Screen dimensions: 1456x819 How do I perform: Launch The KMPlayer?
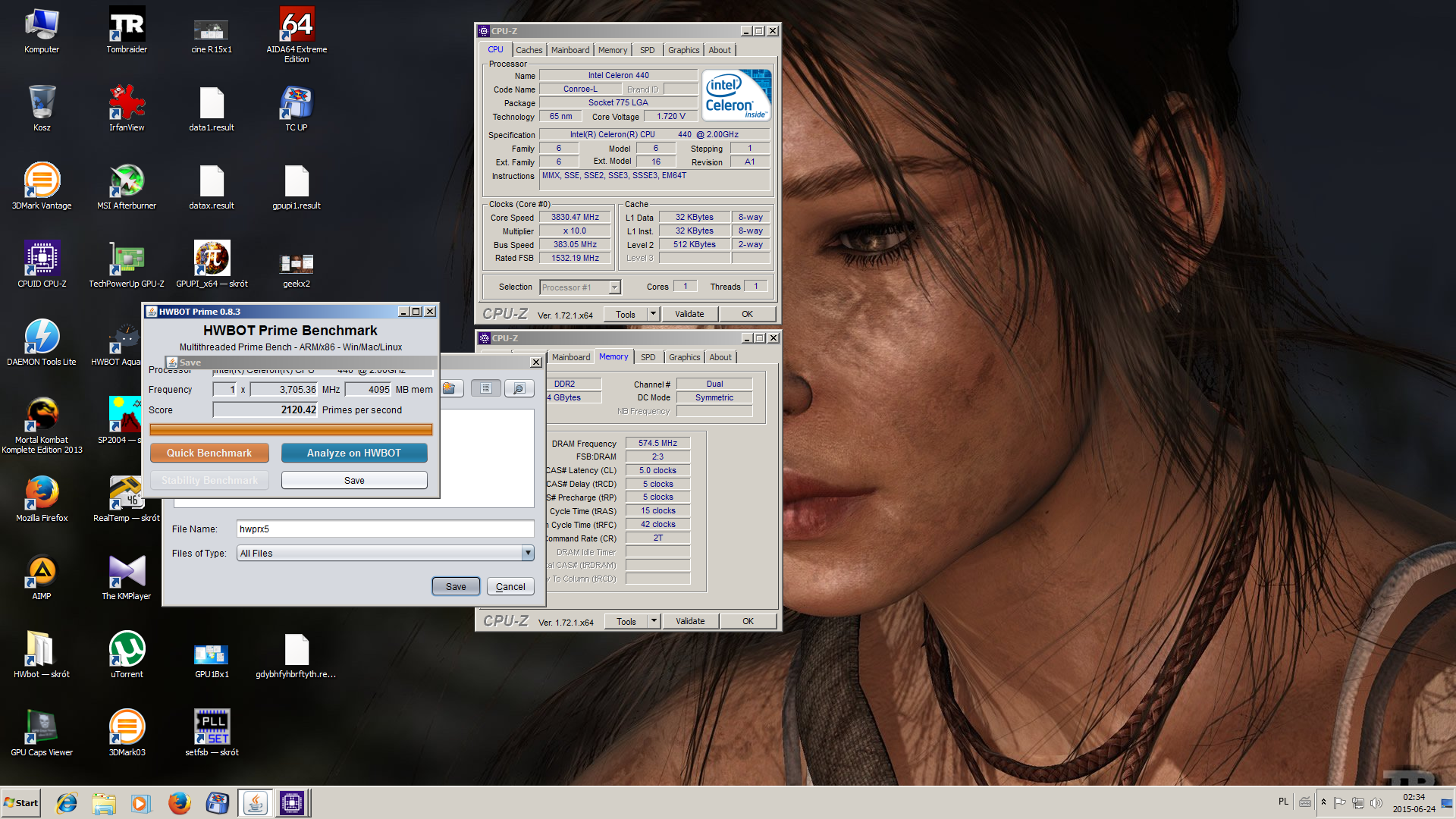tap(127, 577)
